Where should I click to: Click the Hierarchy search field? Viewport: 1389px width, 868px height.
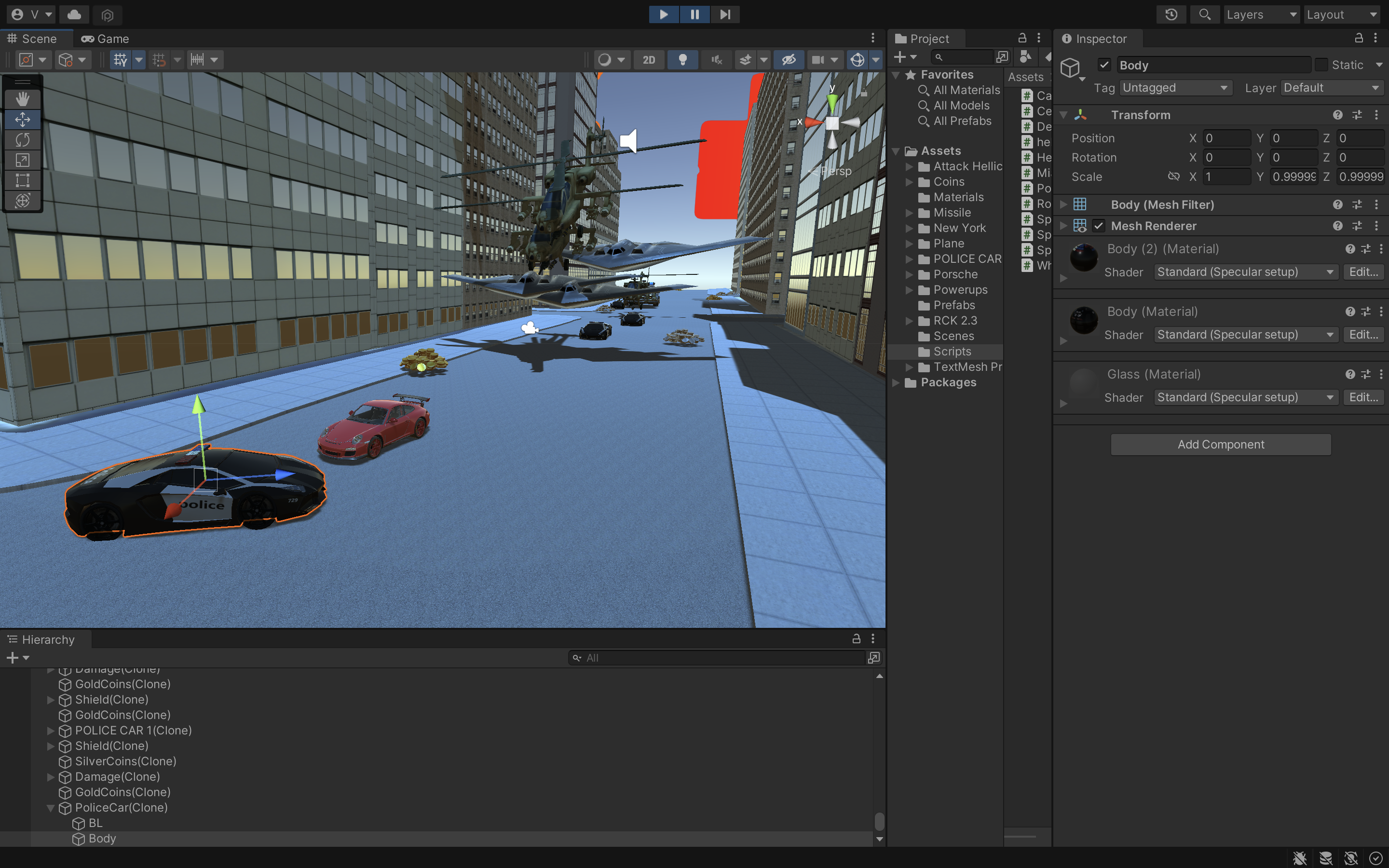tap(718, 658)
